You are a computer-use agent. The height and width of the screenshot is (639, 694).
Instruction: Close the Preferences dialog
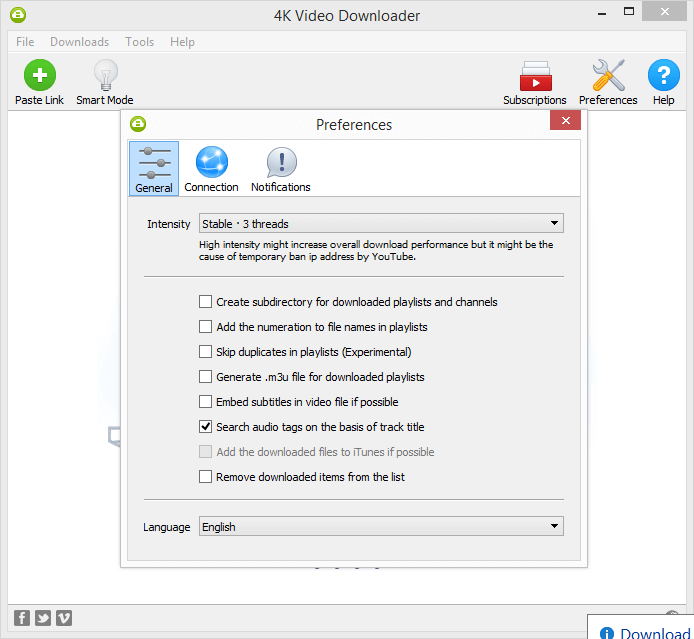565,120
